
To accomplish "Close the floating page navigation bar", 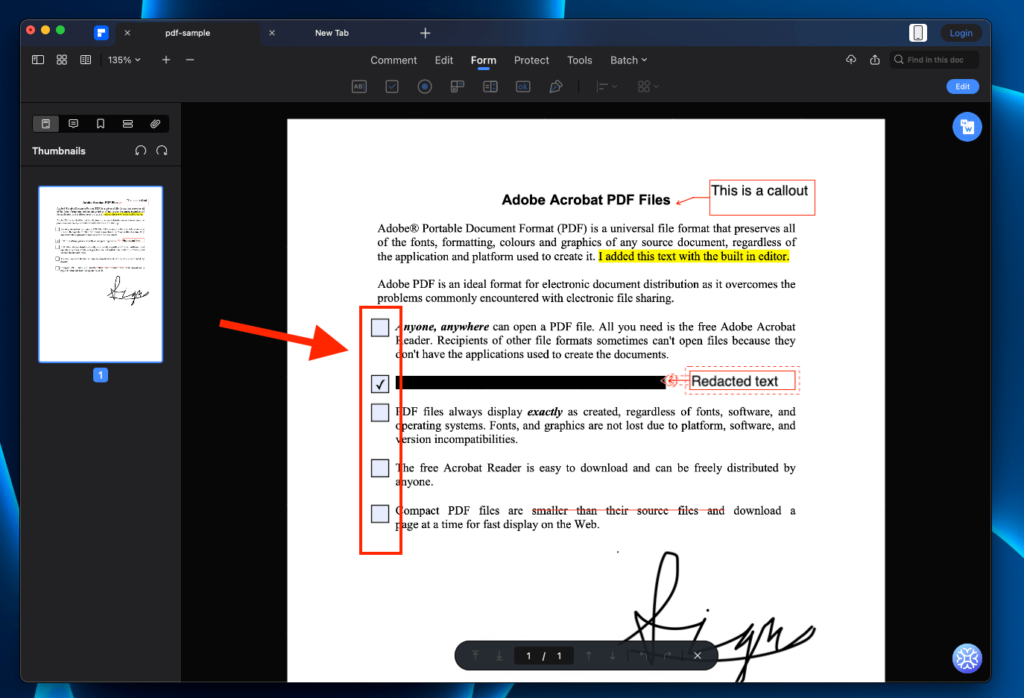I will 697,656.
